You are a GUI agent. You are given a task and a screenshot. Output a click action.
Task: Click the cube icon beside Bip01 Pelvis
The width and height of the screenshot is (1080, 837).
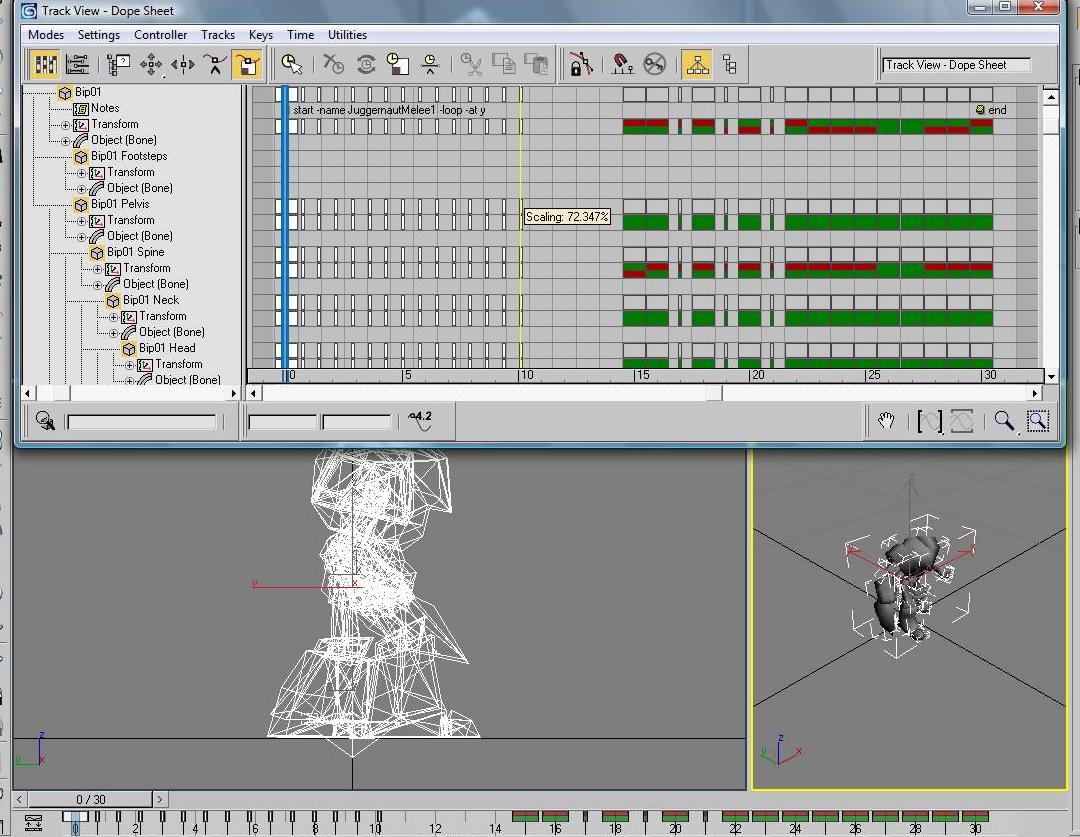81,205
